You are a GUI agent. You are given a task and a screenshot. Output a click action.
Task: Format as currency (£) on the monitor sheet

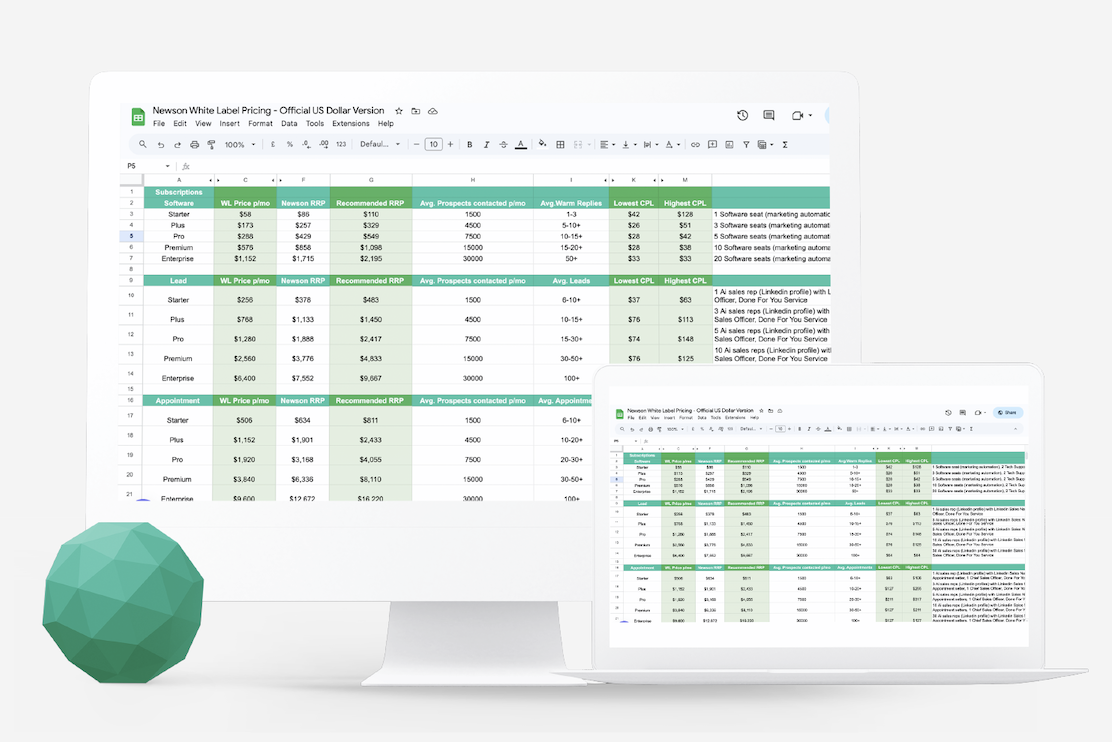pyautogui.click(x=273, y=145)
